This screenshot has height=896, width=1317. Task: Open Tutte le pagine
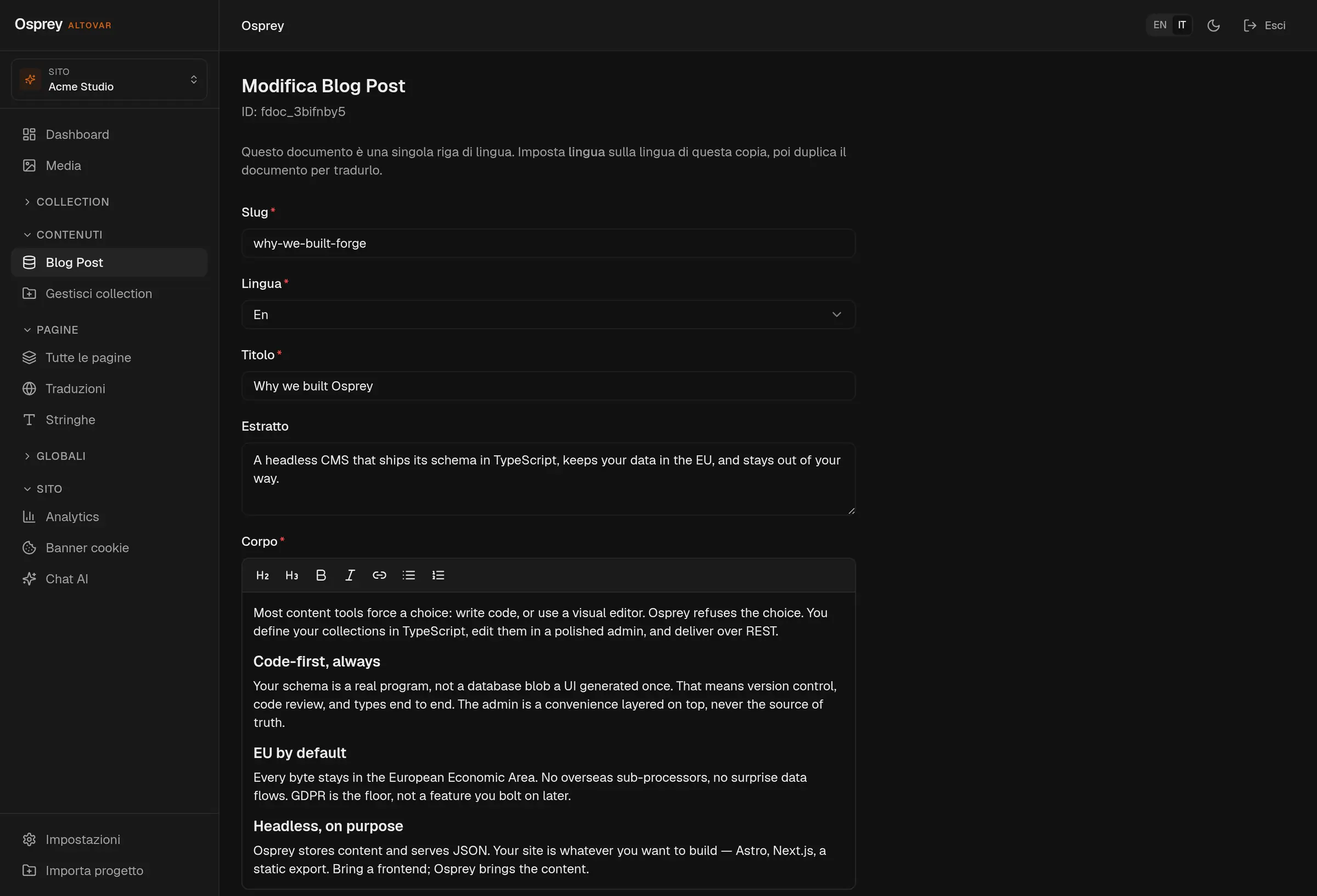[109, 358]
